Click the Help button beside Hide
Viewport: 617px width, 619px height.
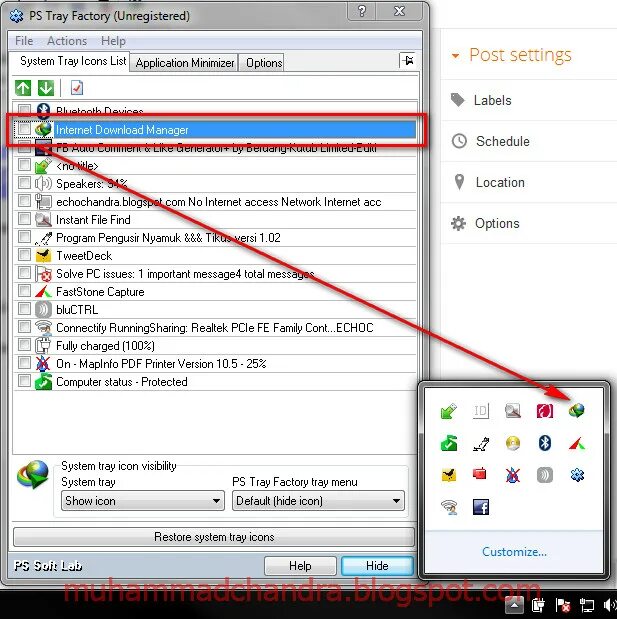coord(300,566)
